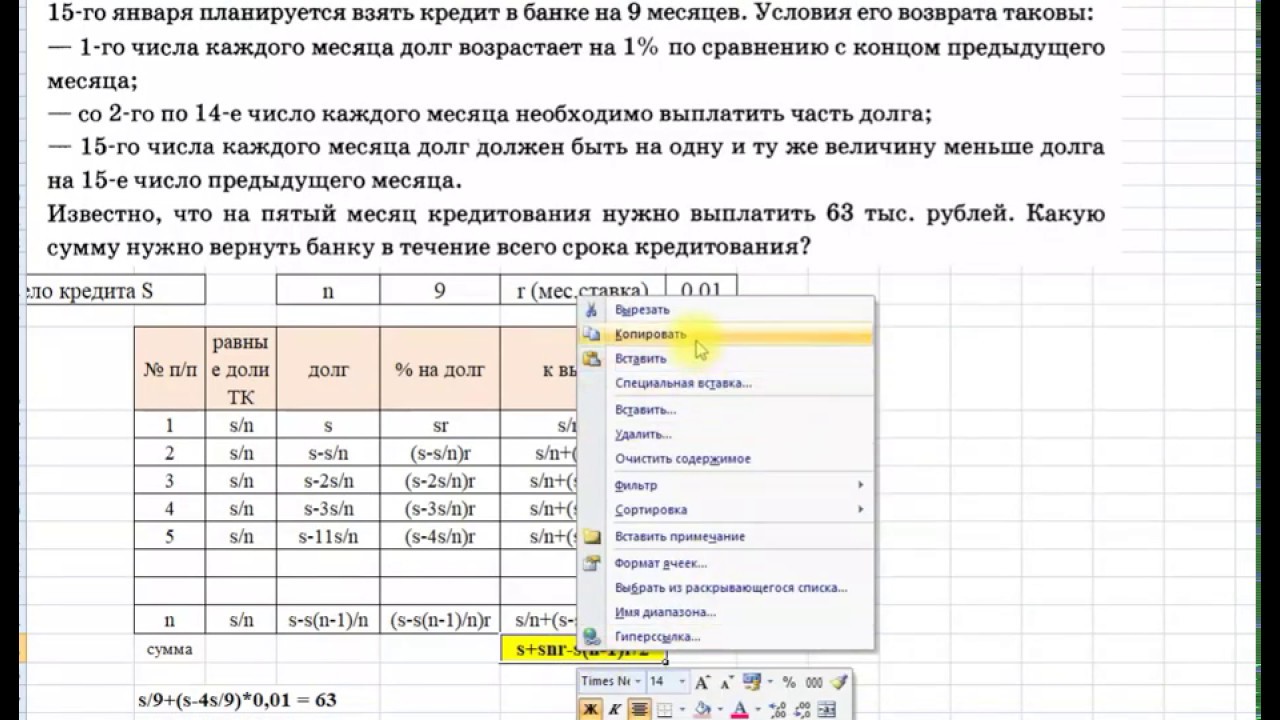
Task: Open font color dropdown arrow
Action: point(758,709)
